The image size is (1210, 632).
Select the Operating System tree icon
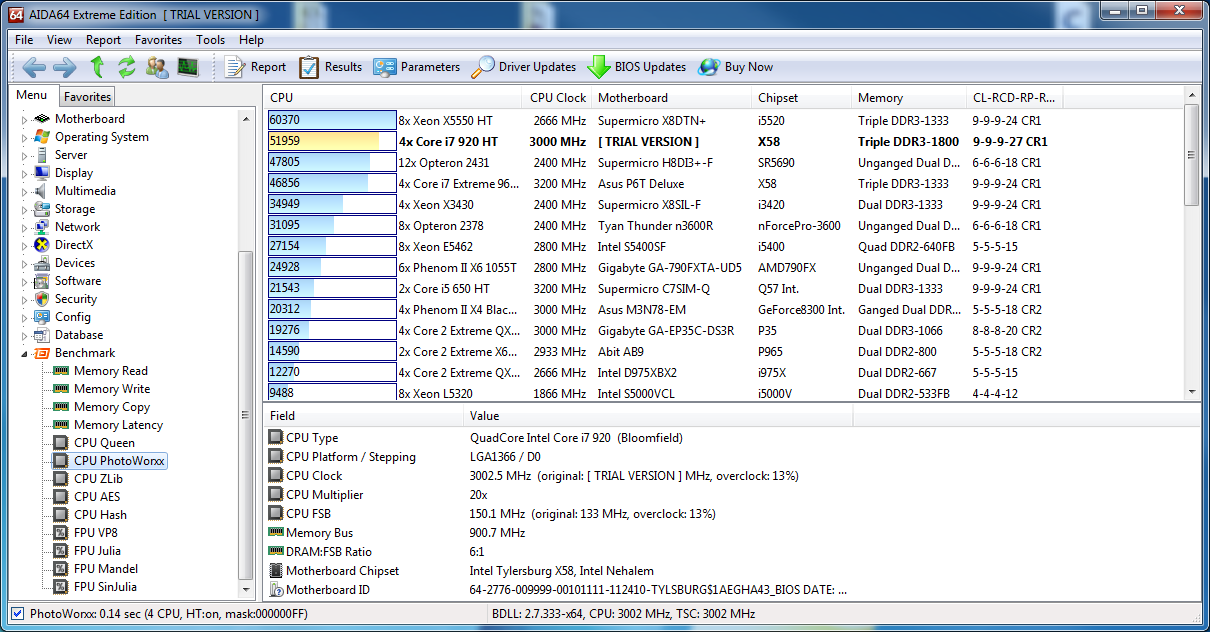click(x=41, y=137)
